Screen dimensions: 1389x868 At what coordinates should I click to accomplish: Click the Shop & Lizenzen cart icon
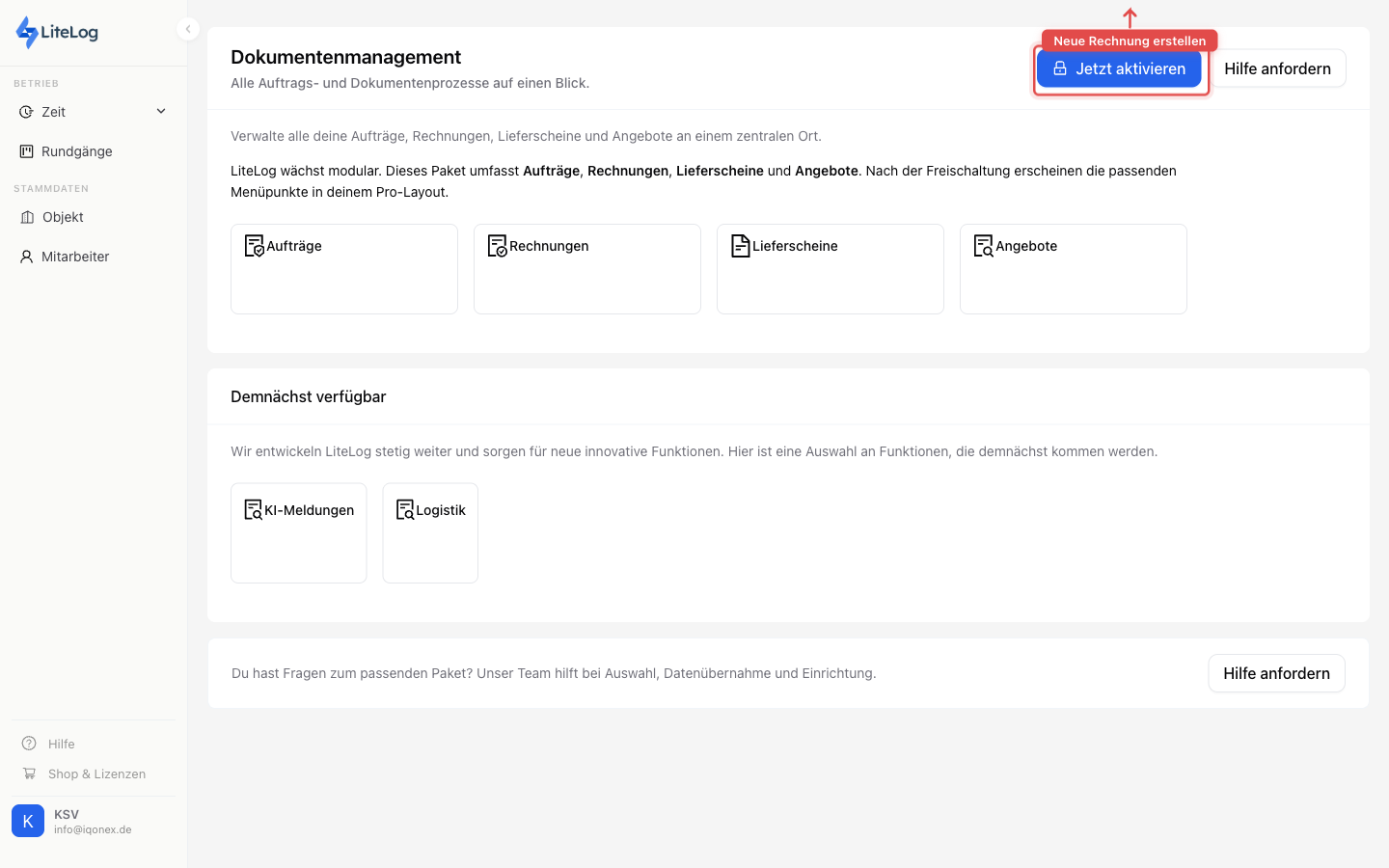pos(29,773)
